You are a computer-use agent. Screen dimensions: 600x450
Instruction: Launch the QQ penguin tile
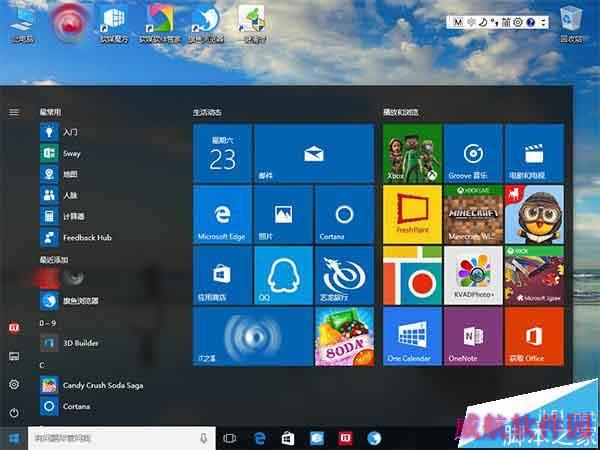coord(284,275)
